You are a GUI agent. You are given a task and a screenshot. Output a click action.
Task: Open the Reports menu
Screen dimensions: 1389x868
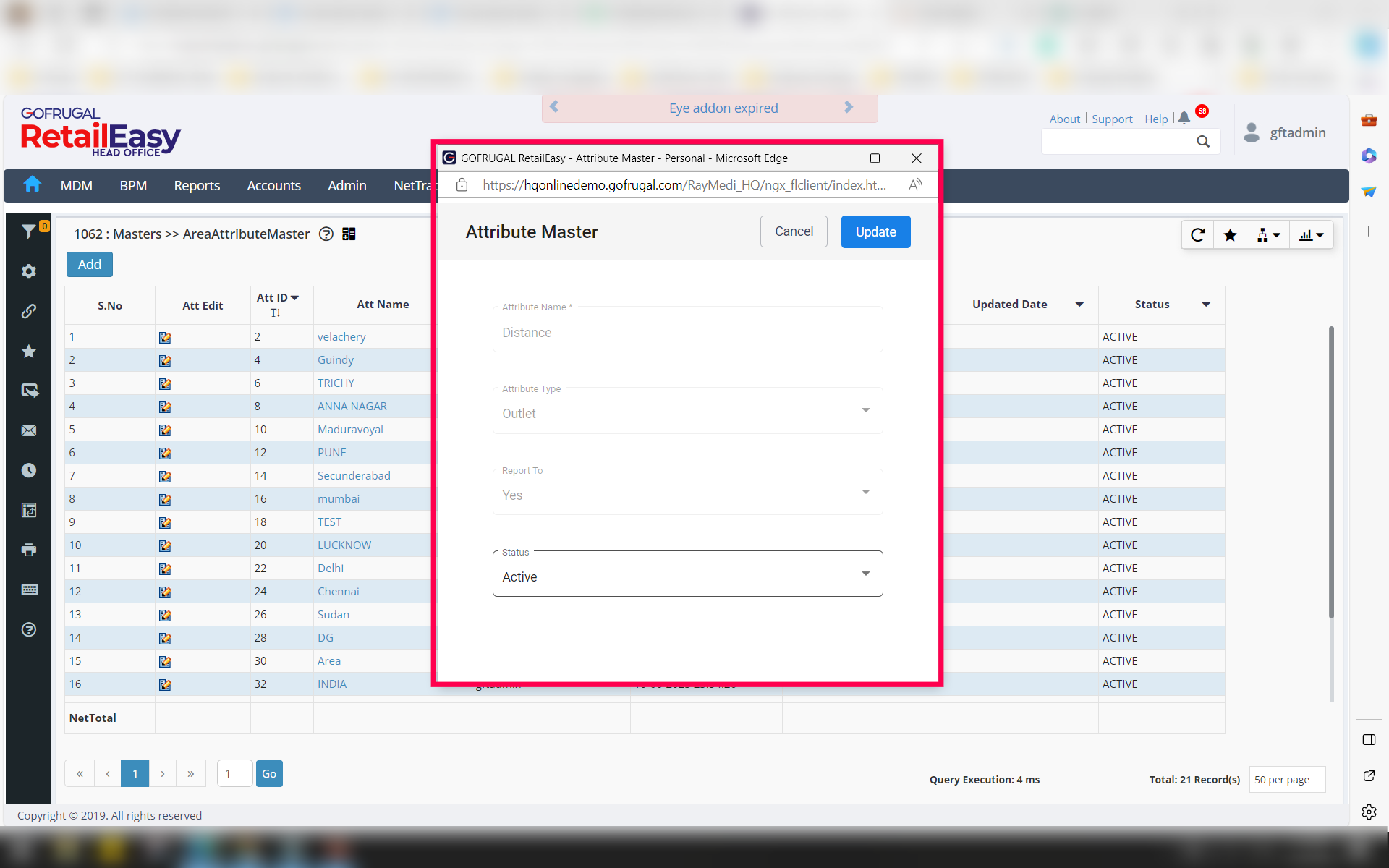click(197, 186)
